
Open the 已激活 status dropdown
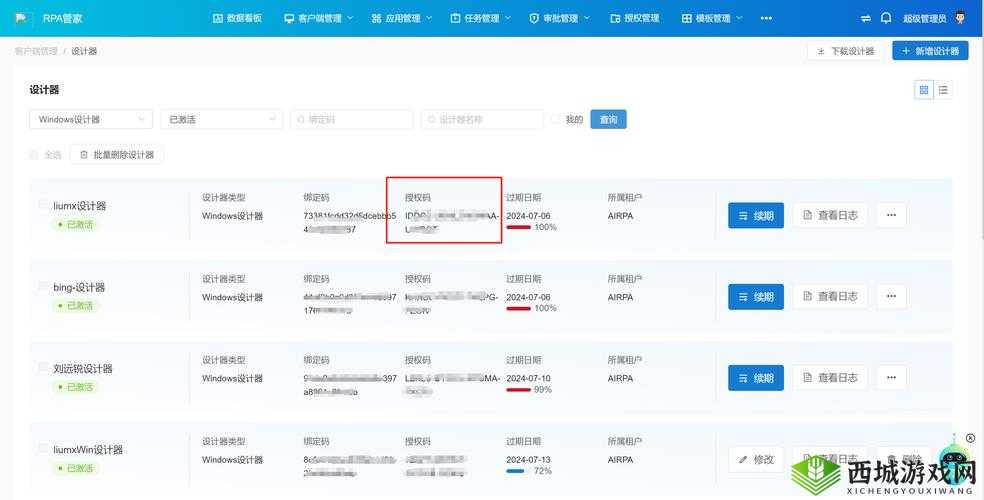tap(221, 120)
